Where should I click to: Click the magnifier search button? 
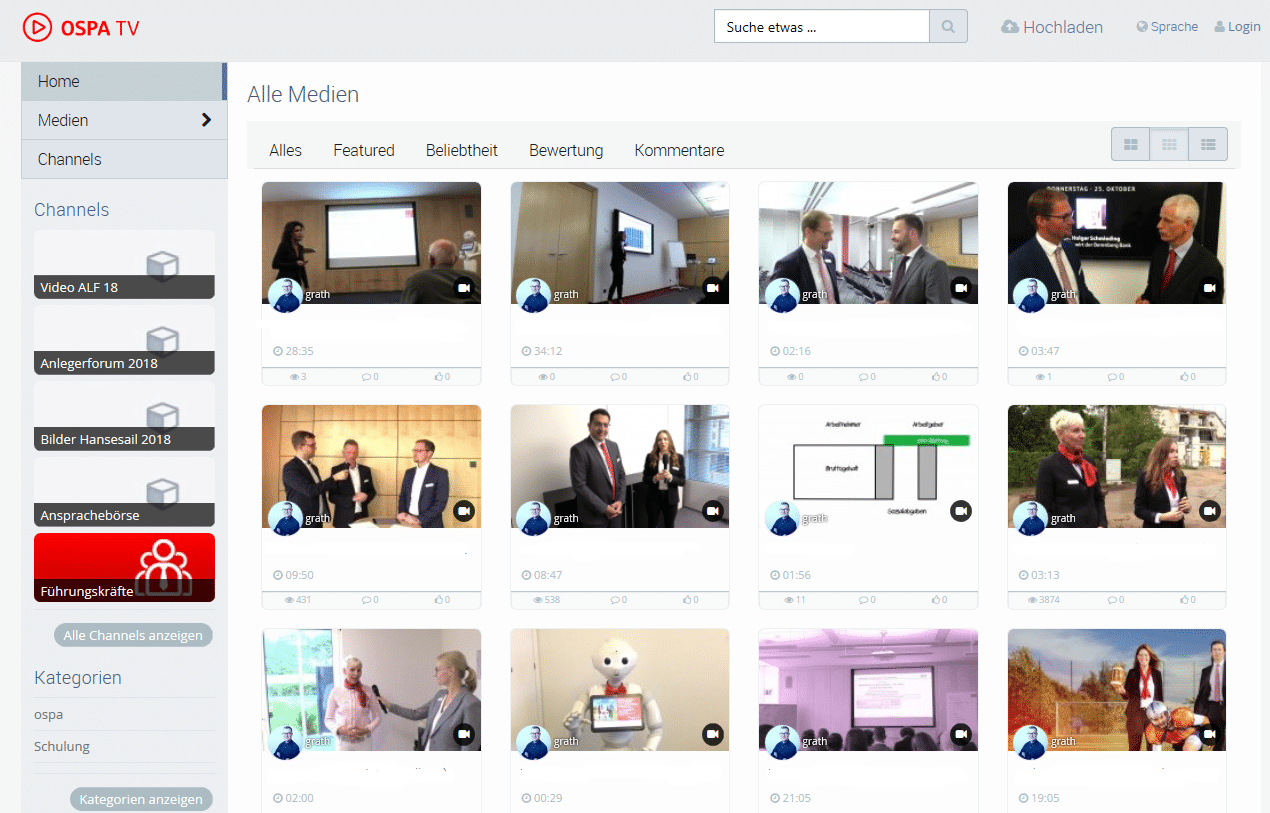click(948, 27)
